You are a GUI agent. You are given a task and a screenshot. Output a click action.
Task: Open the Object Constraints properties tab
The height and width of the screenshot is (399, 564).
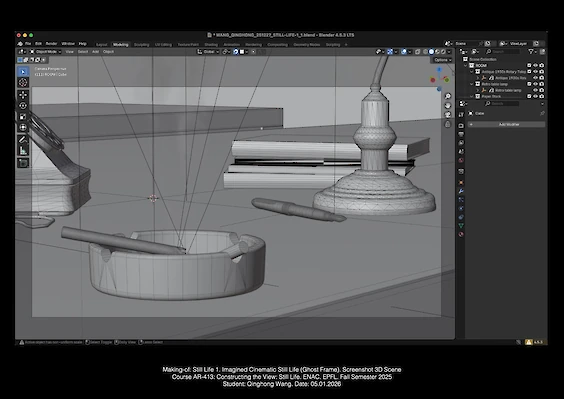pyautogui.click(x=461, y=217)
